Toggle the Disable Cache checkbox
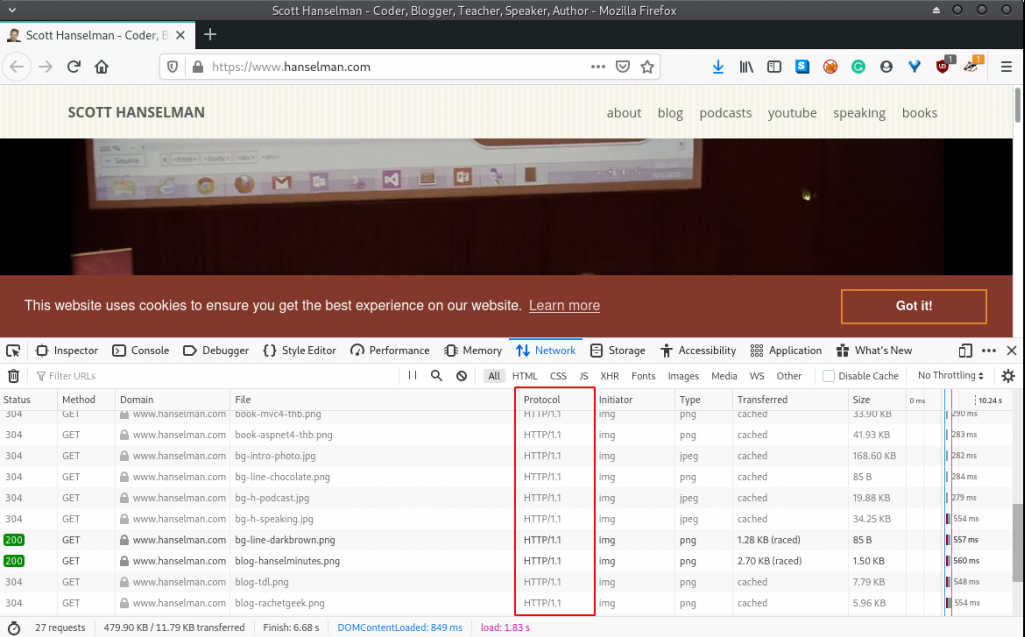Image resolution: width=1025 pixels, height=637 pixels. point(829,376)
